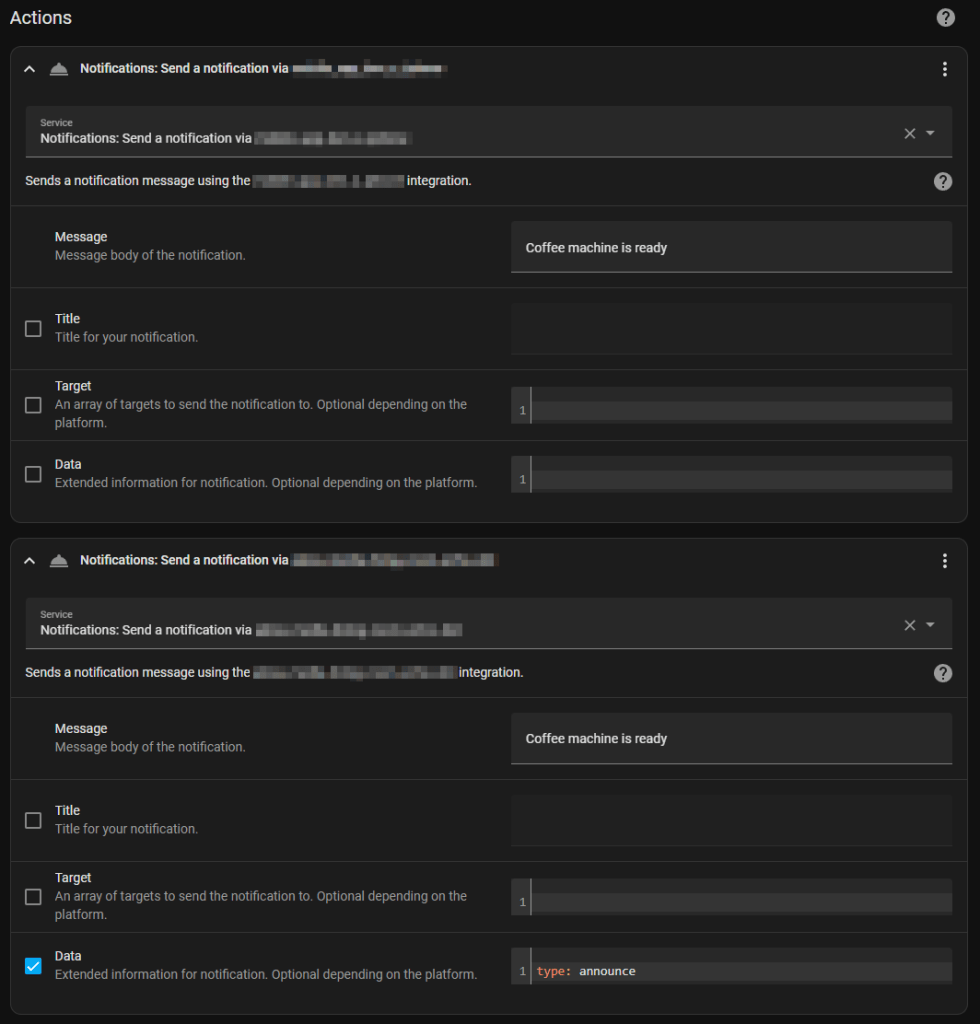Click the first action's notification bell icon
The width and height of the screenshot is (980, 1024).
(59, 69)
